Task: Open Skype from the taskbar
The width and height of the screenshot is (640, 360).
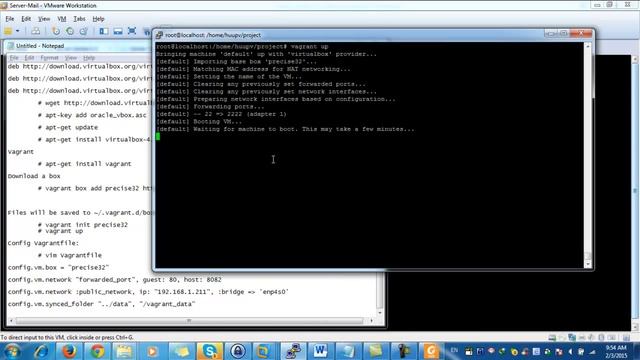Action: 209,351
